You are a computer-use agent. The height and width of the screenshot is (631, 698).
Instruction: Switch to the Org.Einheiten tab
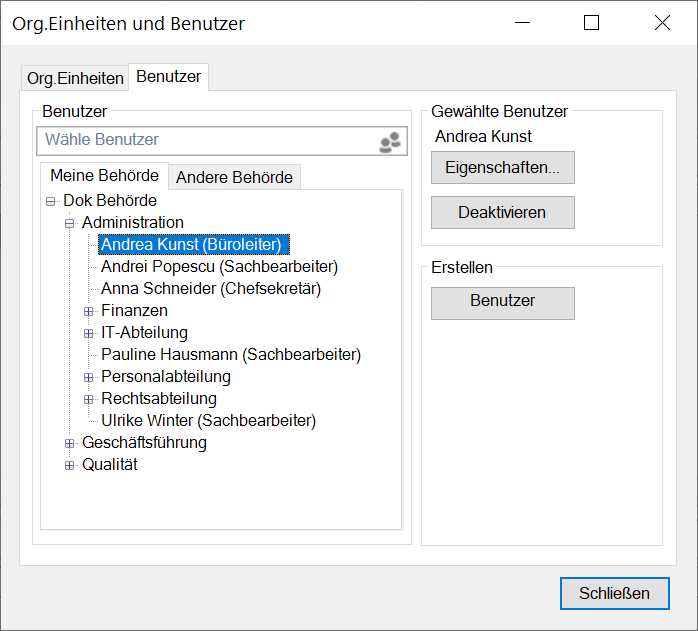(75, 78)
